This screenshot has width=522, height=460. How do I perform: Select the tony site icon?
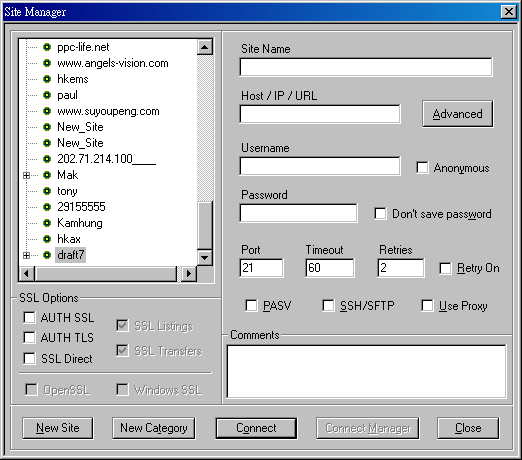[47, 191]
